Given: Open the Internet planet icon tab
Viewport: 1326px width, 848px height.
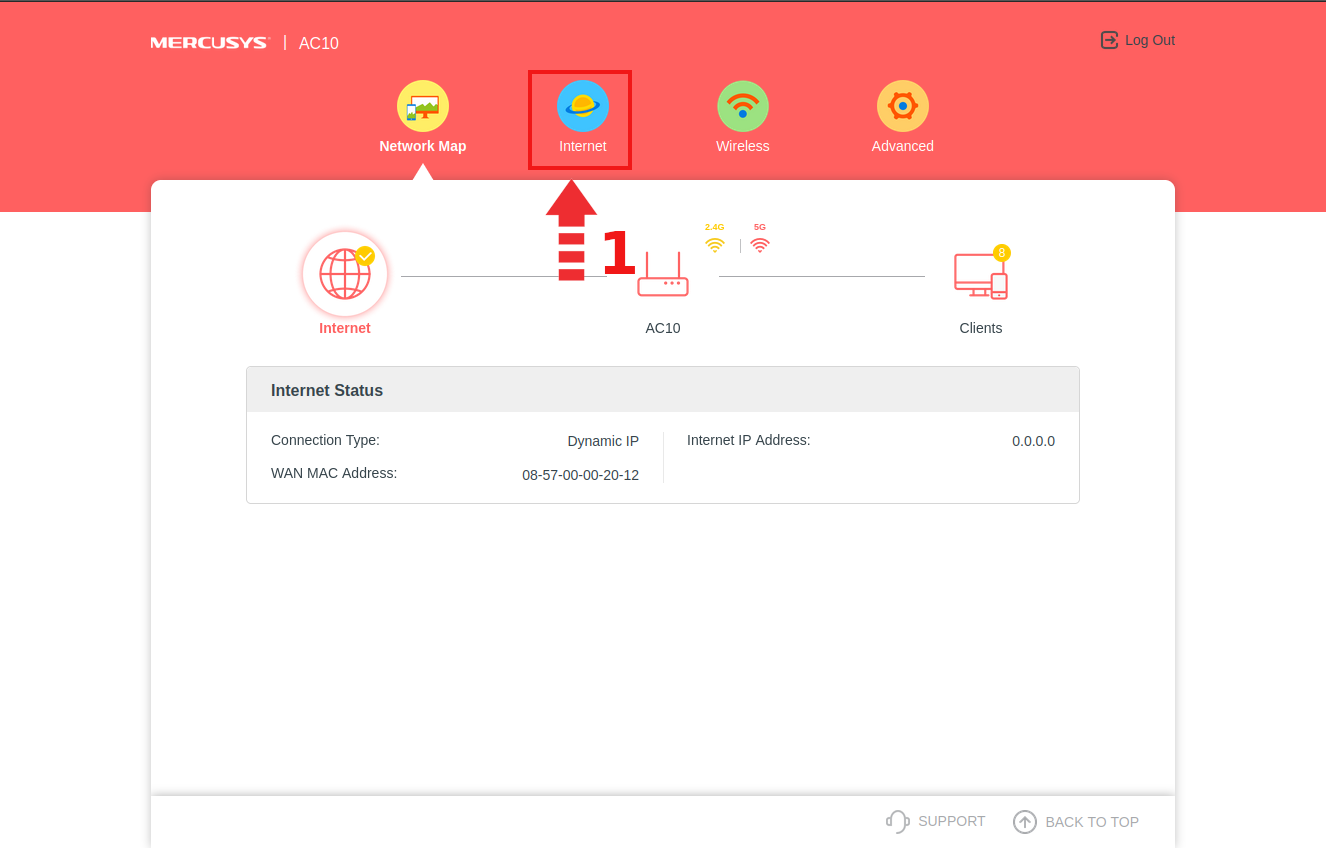Looking at the screenshot, I should (583, 106).
